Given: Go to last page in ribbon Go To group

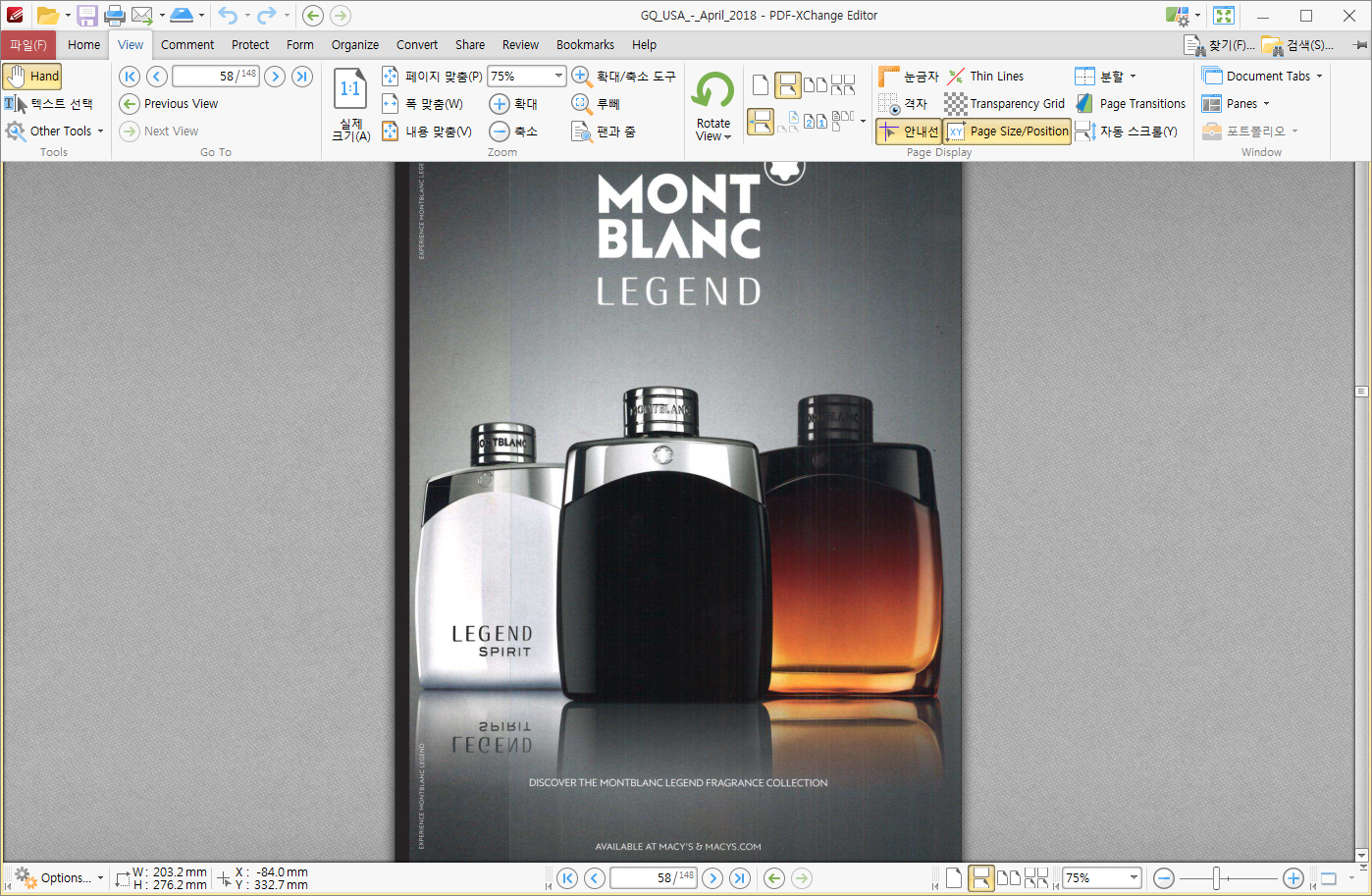Looking at the screenshot, I should point(302,76).
